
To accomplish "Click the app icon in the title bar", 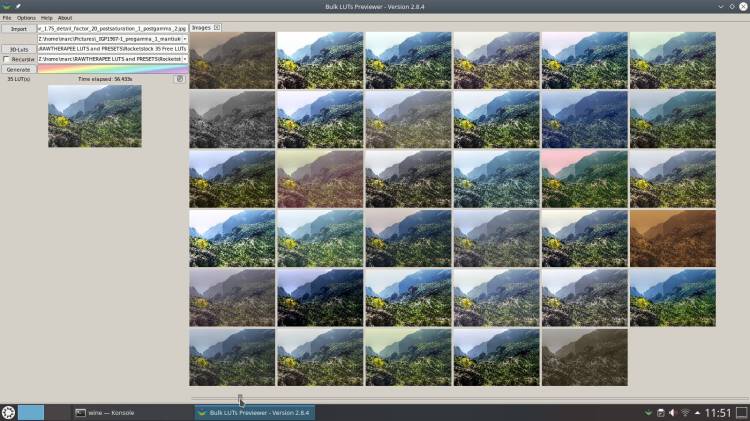I will coord(7,6).
